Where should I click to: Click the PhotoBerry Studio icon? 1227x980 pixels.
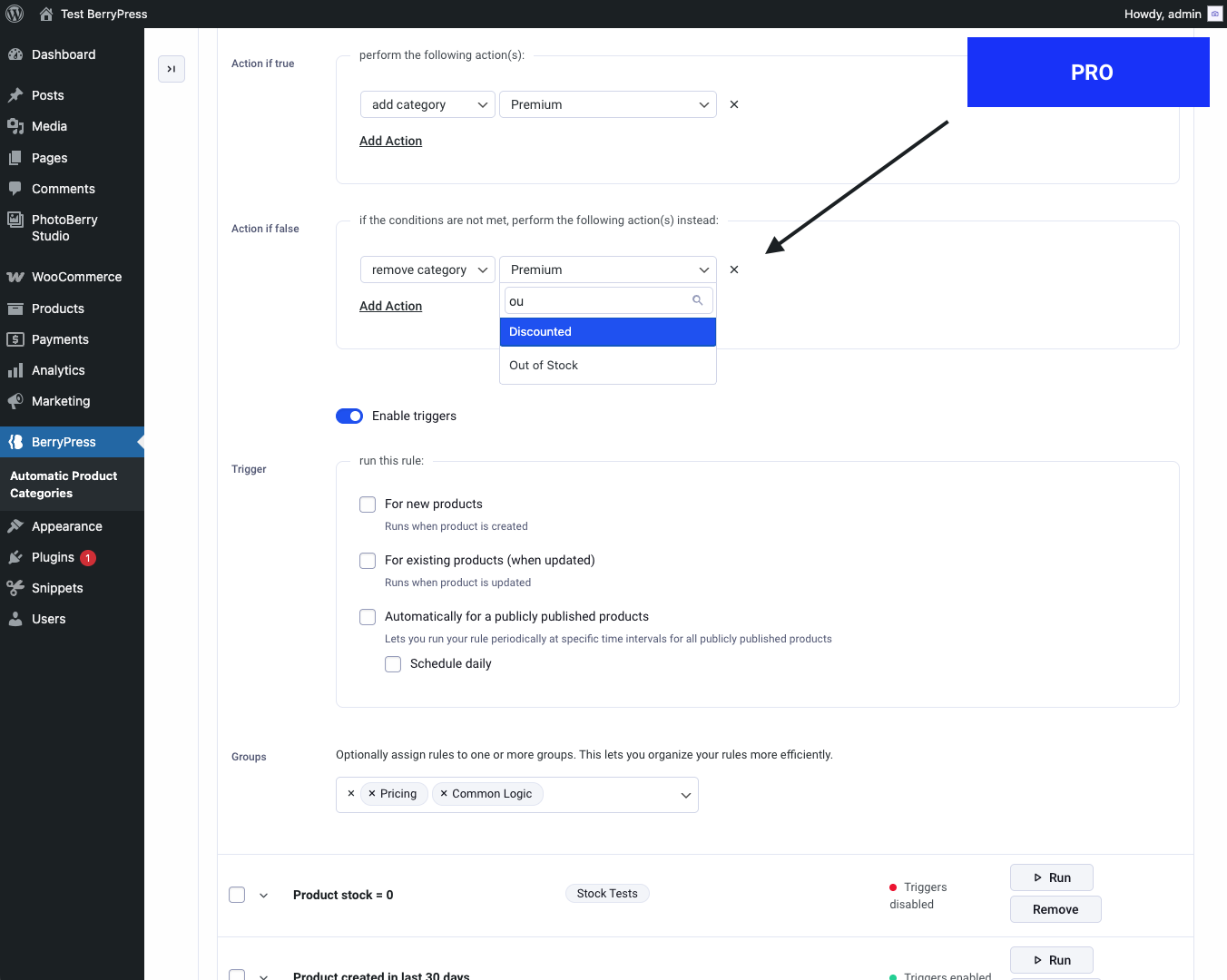(15, 220)
